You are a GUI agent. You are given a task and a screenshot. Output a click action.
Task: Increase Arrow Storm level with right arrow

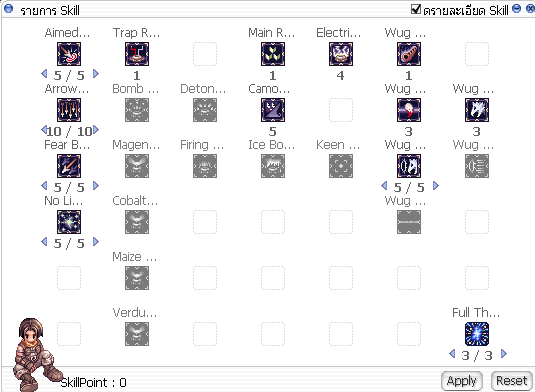[x=96, y=130]
